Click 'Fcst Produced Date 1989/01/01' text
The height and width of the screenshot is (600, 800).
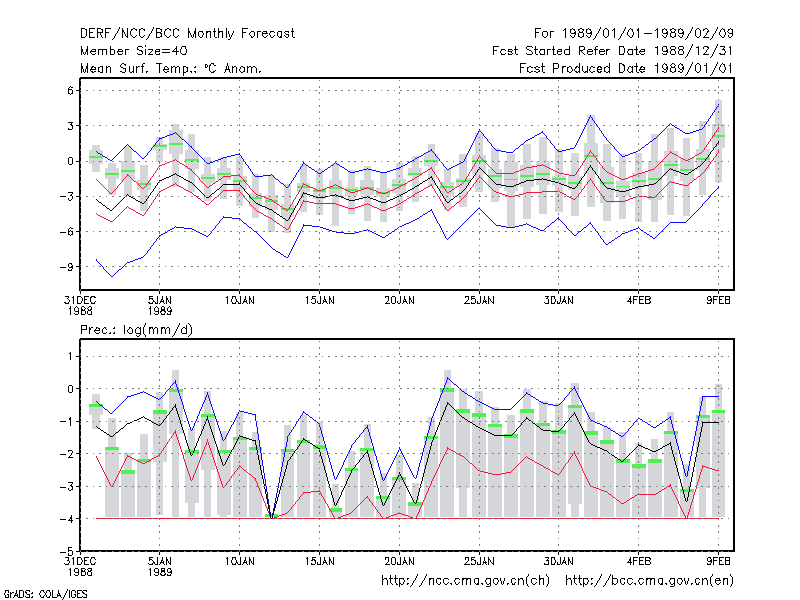point(626,68)
